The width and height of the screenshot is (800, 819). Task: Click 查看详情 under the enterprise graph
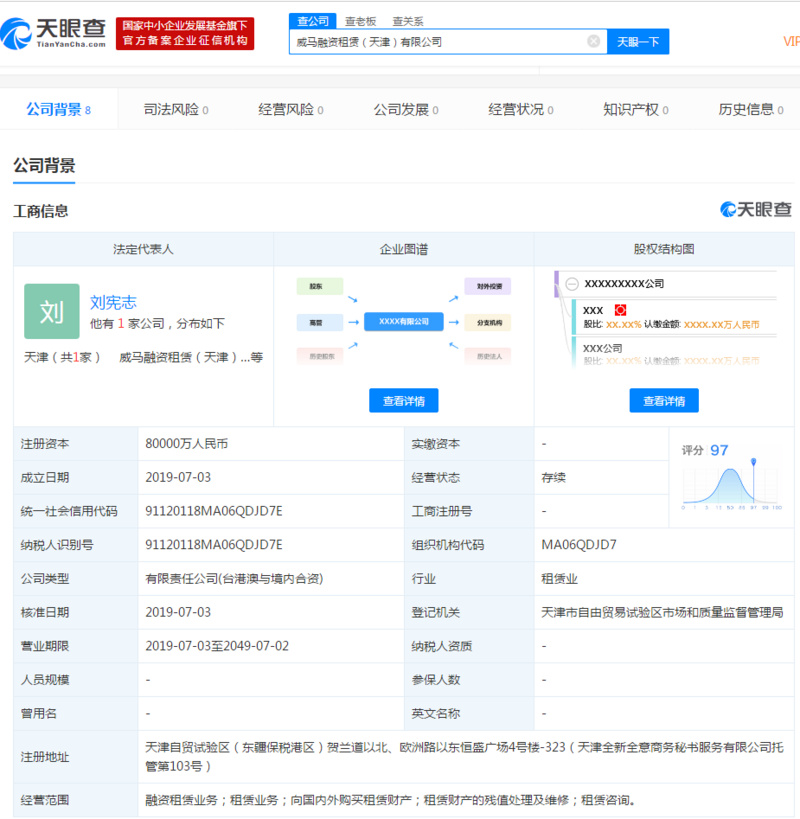coord(403,400)
